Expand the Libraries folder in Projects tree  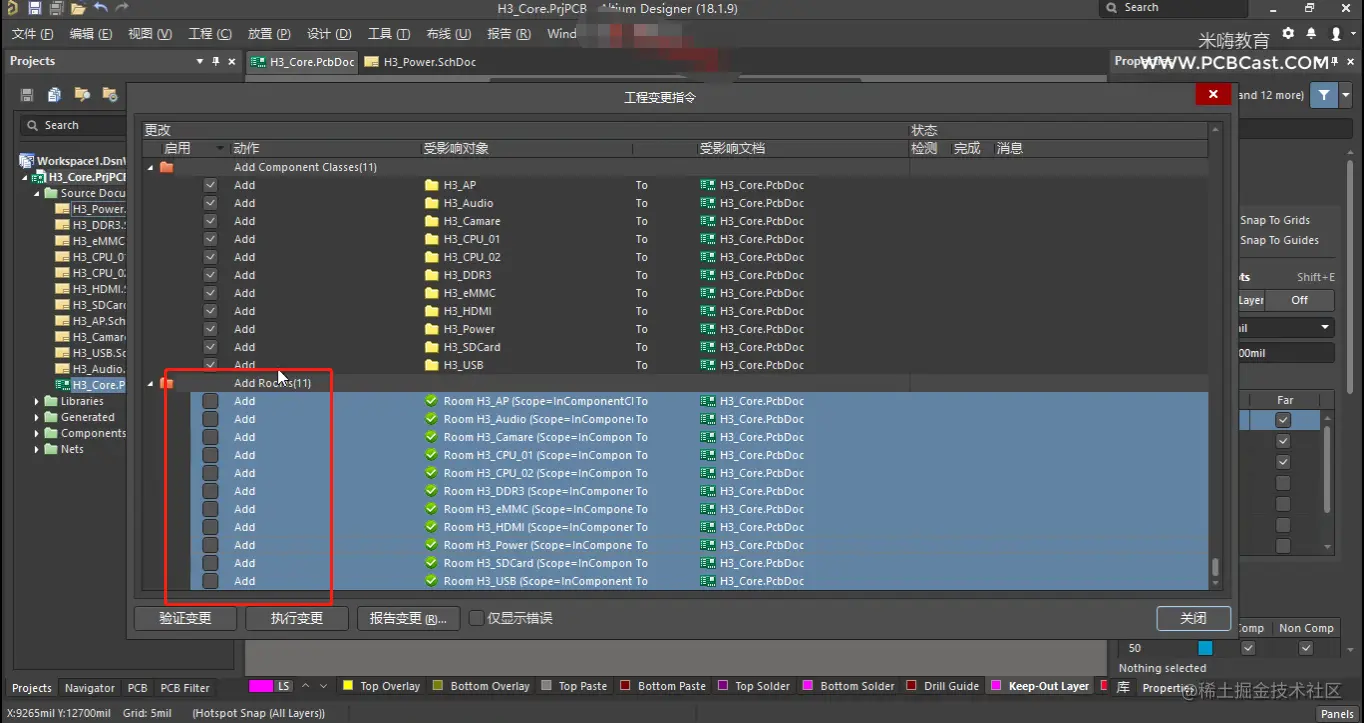(37, 401)
